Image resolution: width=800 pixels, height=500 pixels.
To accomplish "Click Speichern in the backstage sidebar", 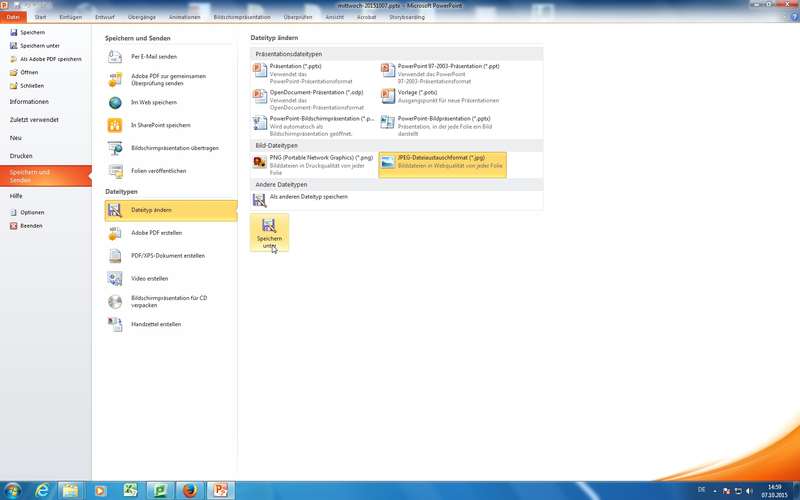I will (28, 32).
